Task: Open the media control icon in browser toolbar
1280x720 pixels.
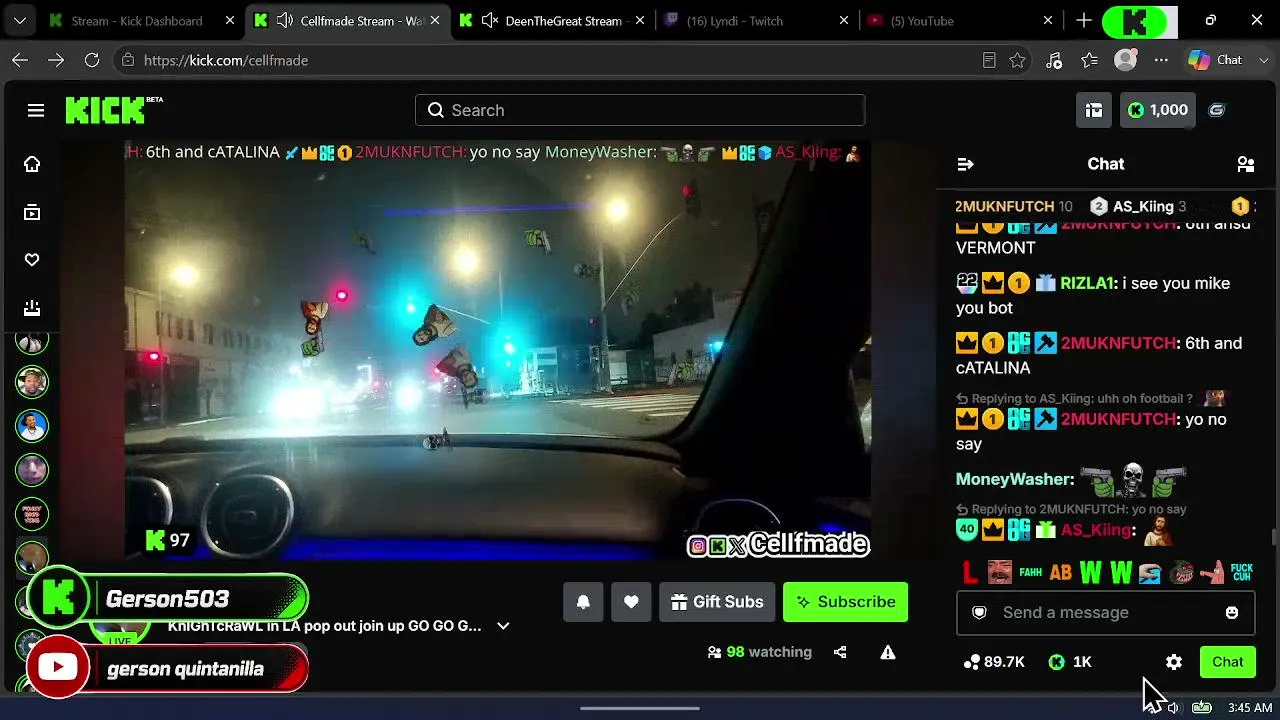Action: [1054, 60]
